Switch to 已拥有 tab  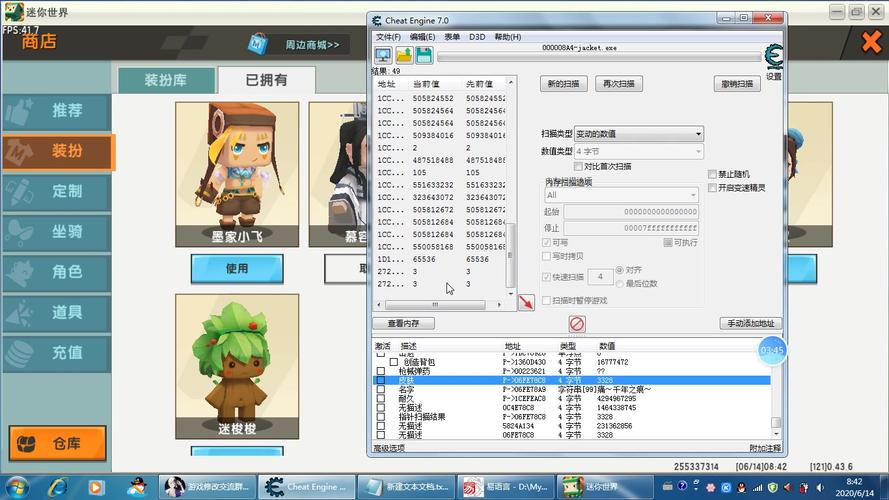[x=266, y=80]
